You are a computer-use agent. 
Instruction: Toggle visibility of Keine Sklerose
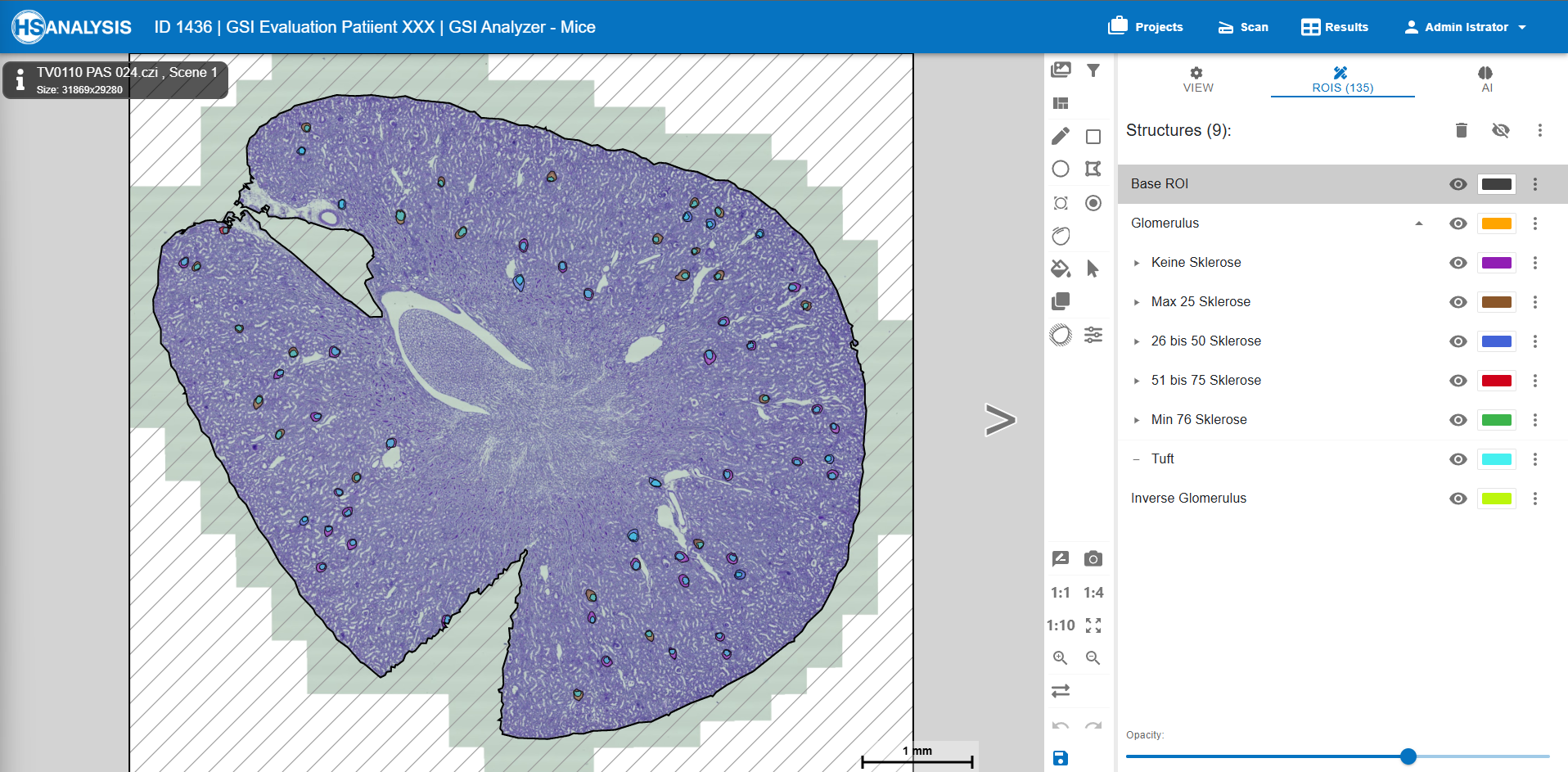pos(1458,263)
